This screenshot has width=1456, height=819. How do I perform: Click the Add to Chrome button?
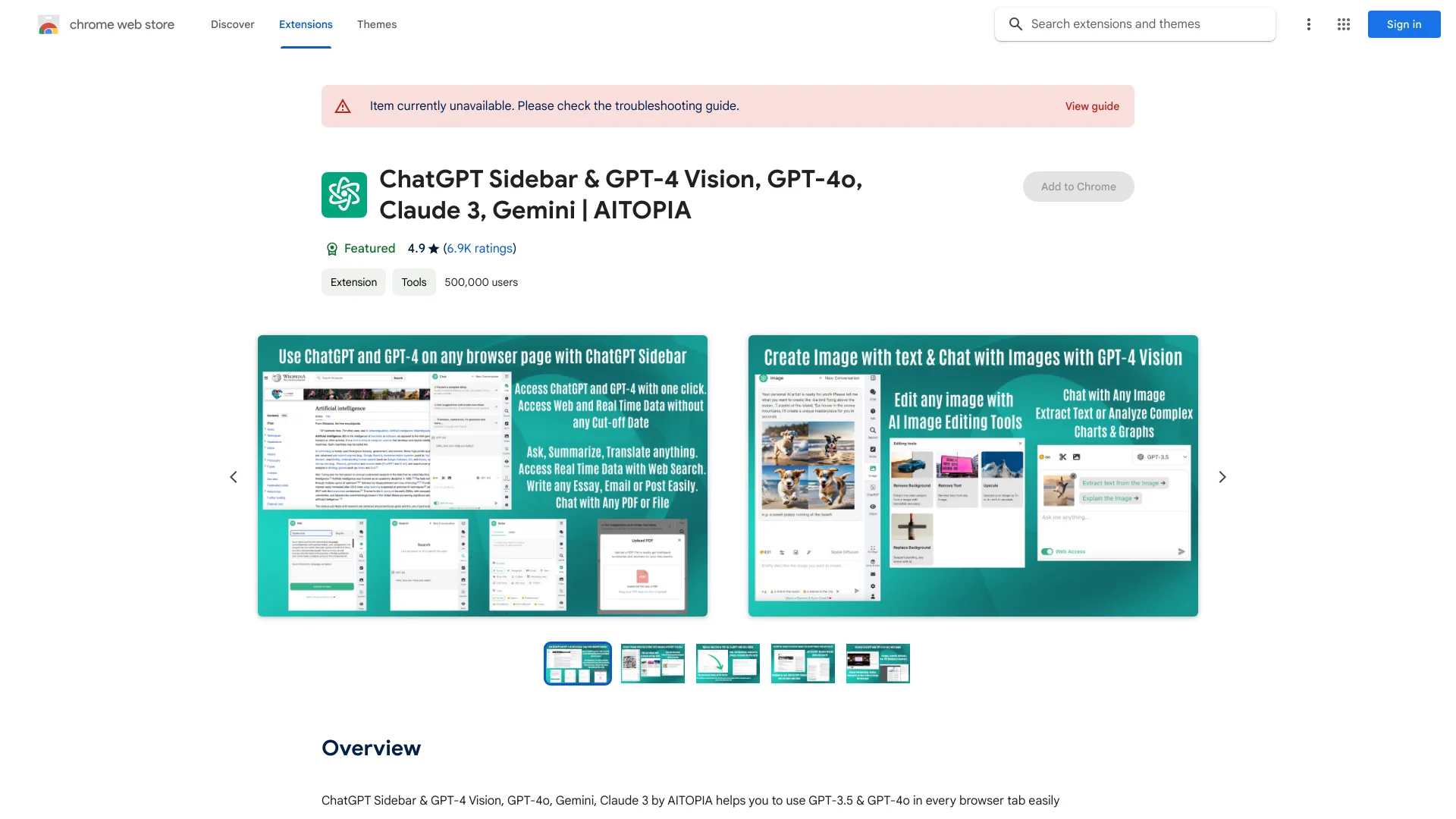pyautogui.click(x=1078, y=186)
